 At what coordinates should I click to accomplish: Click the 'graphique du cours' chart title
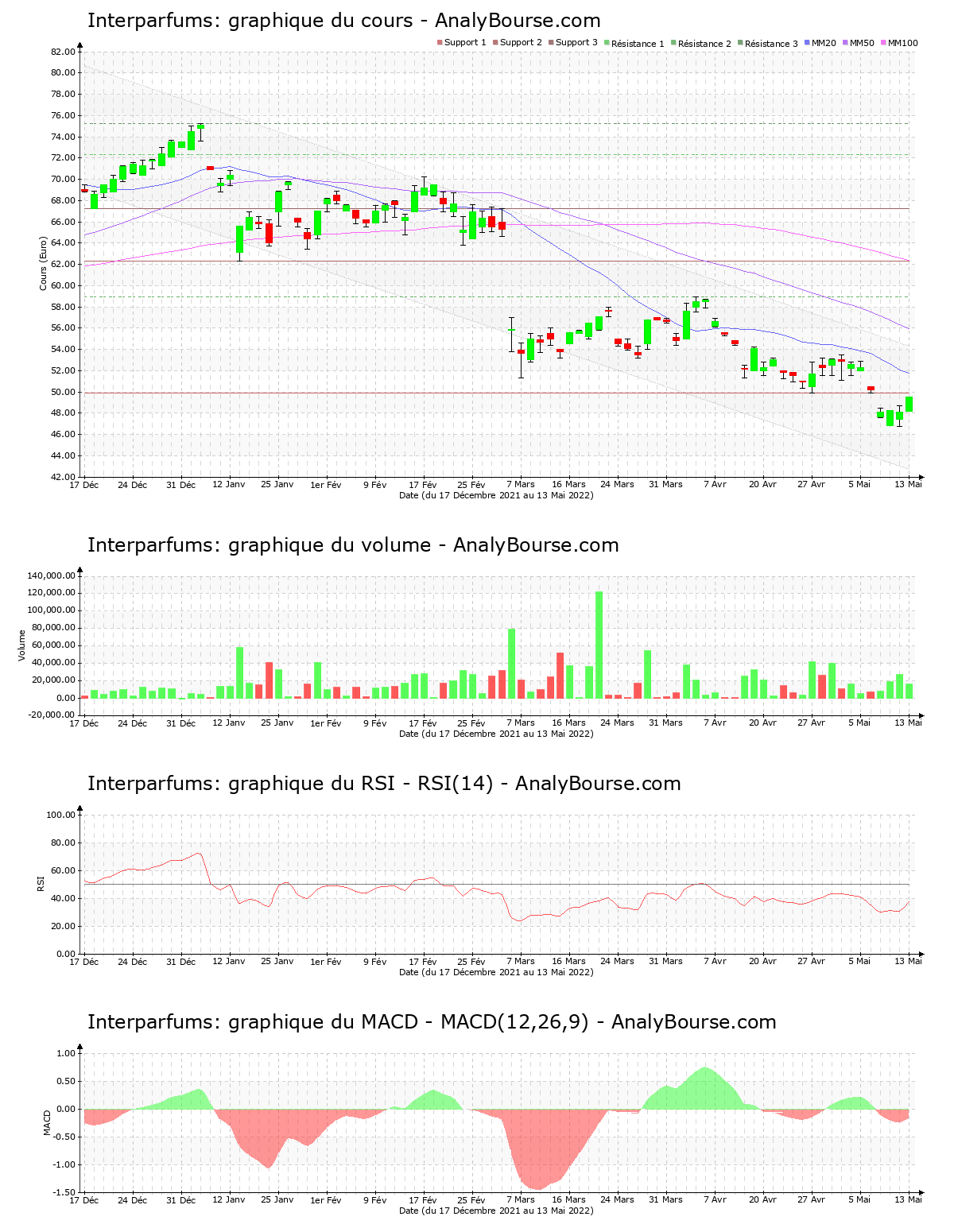point(344,21)
